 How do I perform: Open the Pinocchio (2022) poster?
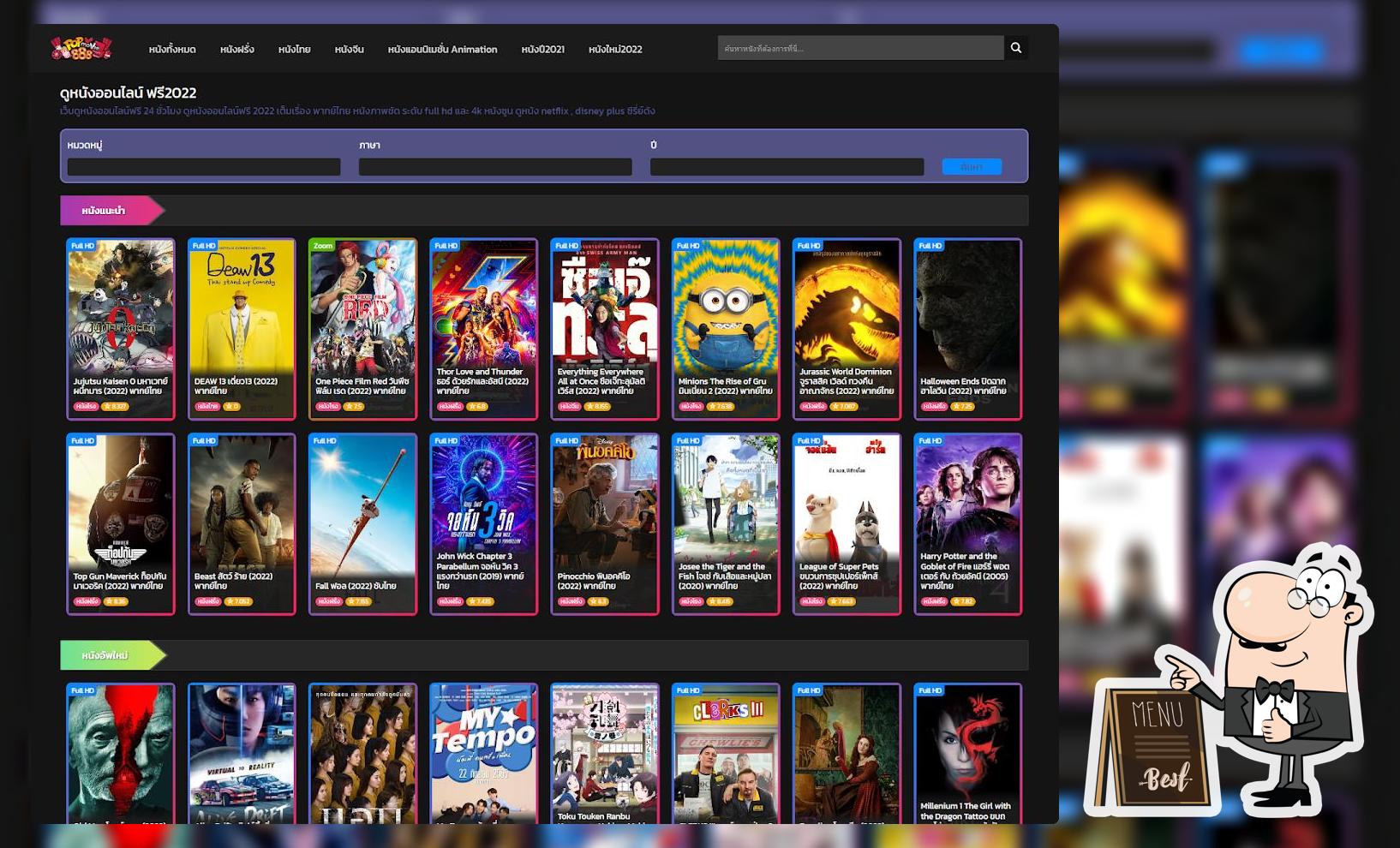(605, 524)
